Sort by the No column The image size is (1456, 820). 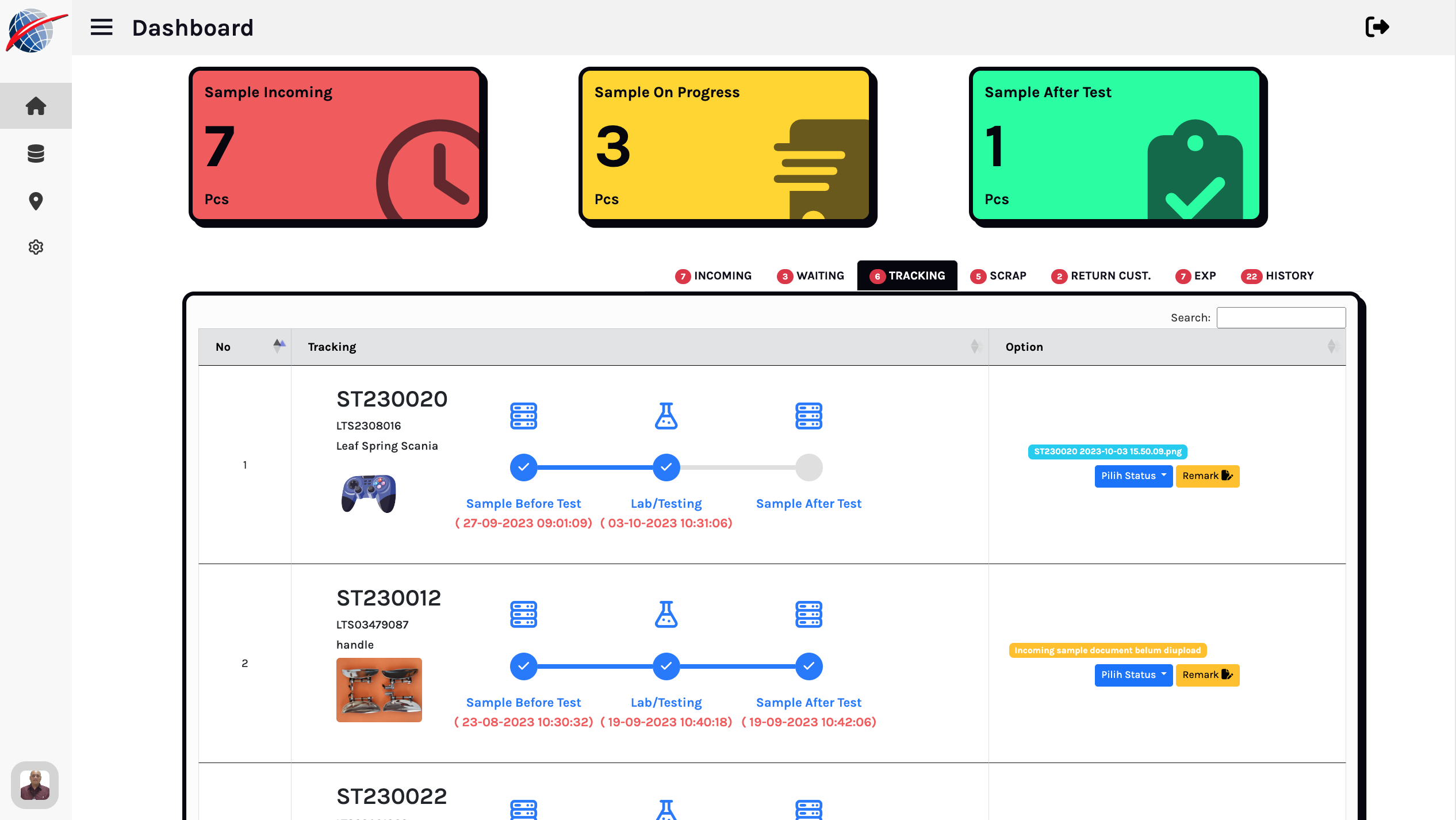244,347
